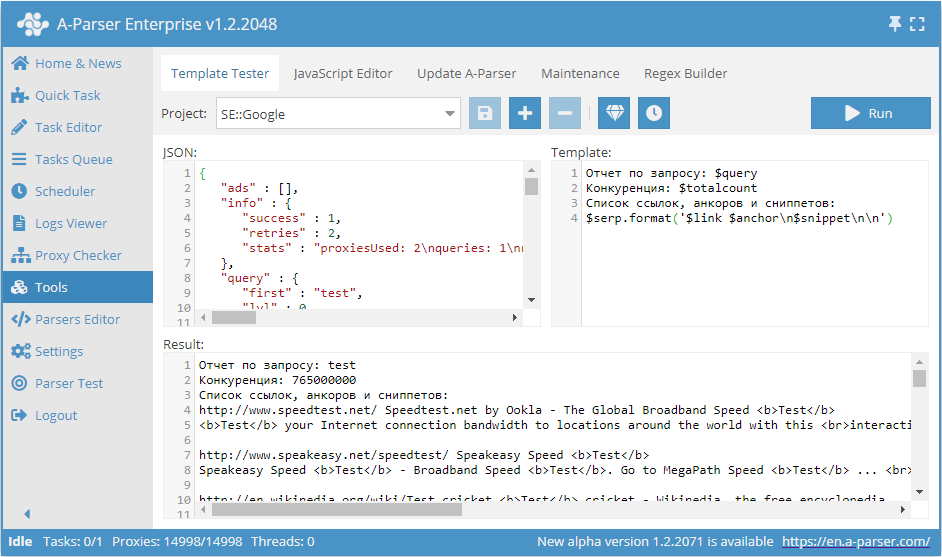
Task: Go to Scheduler in sidebar
Action: [x=65, y=191]
